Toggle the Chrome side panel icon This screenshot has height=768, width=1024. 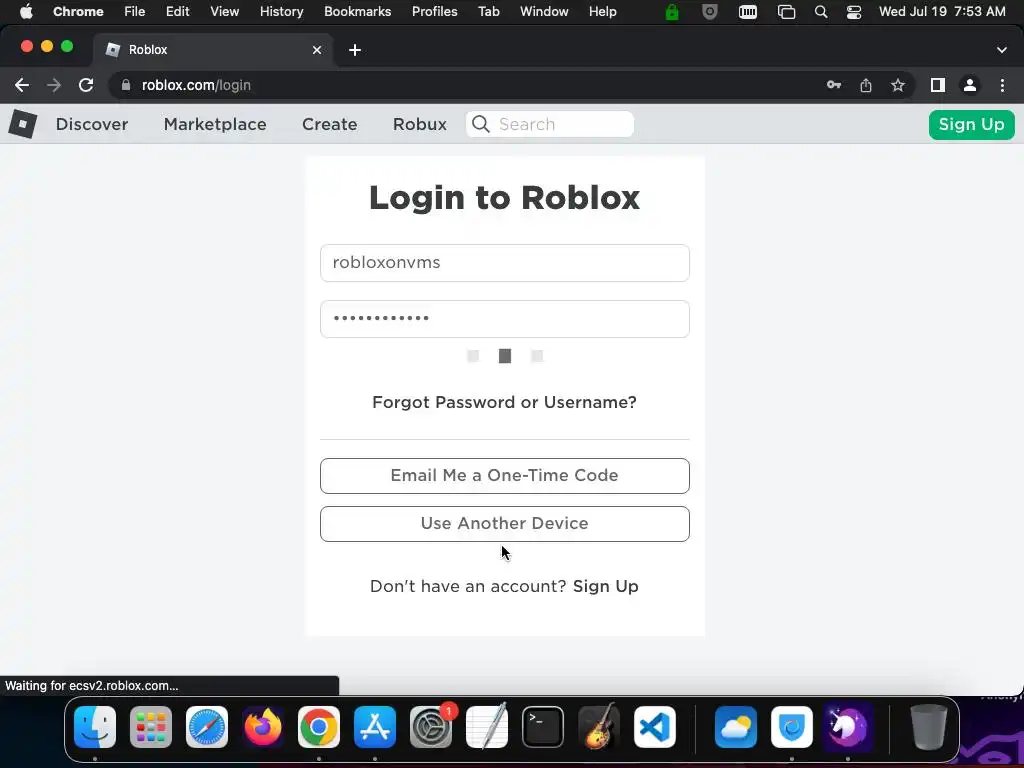pyautogui.click(x=938, y=85)
